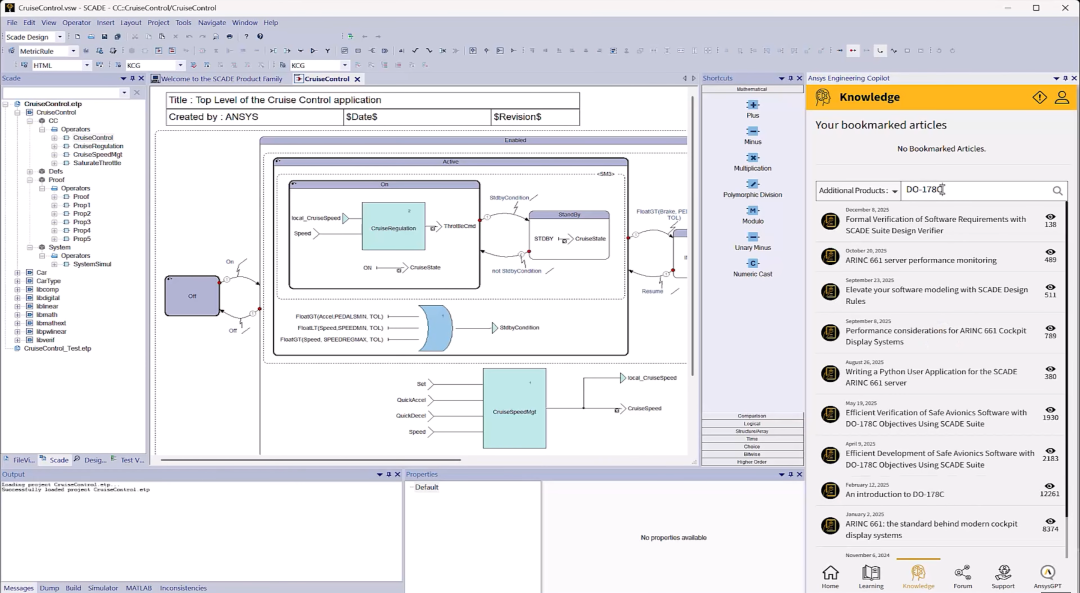Collapse the Proof package node
The height and width of the screenshot is (593, 1080).
tap(30, 180)
